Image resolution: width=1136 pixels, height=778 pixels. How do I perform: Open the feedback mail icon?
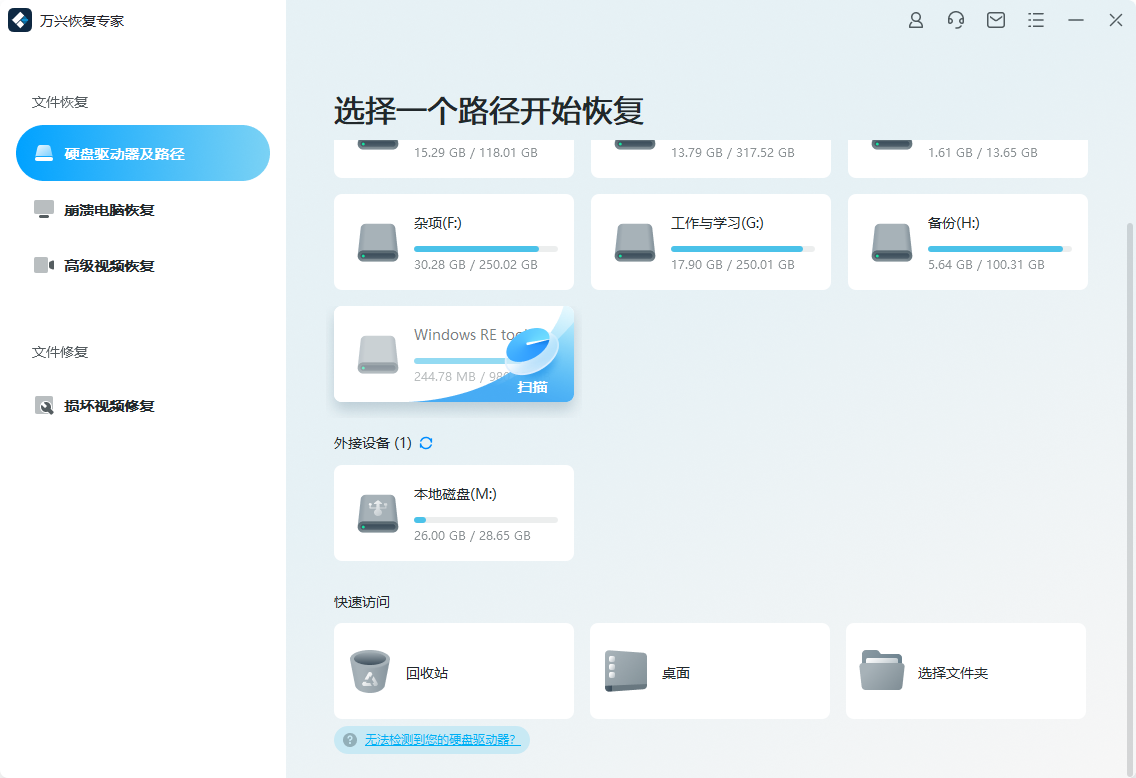[x=995, y=20]
